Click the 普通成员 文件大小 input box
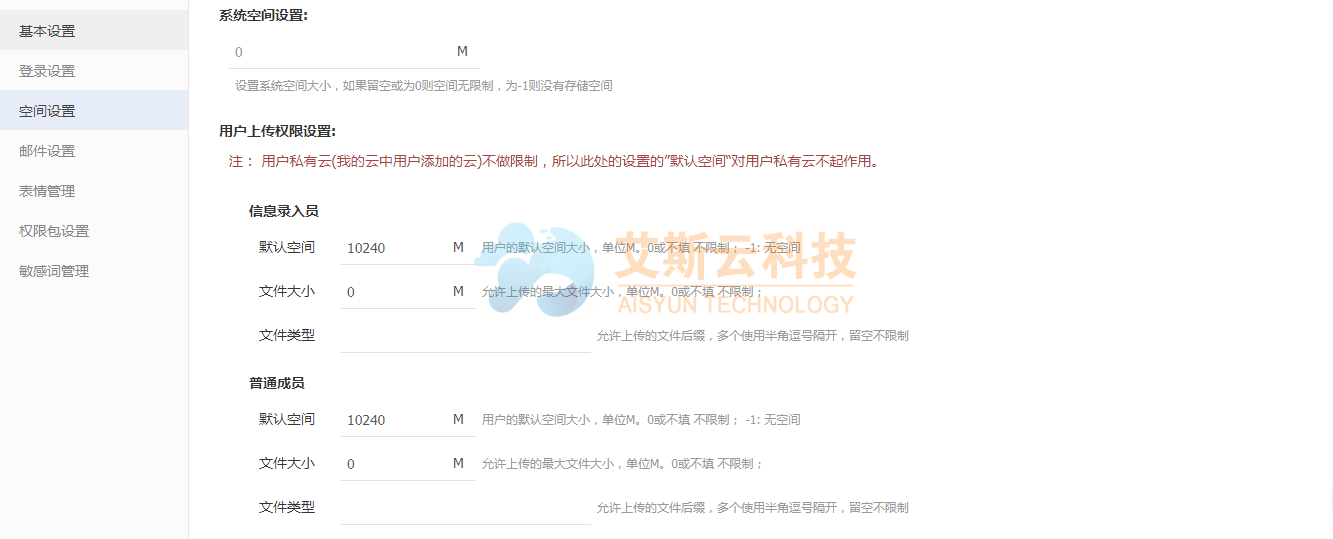Image resolution: width=1333 pixels, height=539 pixels. click(x=395, y=464)
